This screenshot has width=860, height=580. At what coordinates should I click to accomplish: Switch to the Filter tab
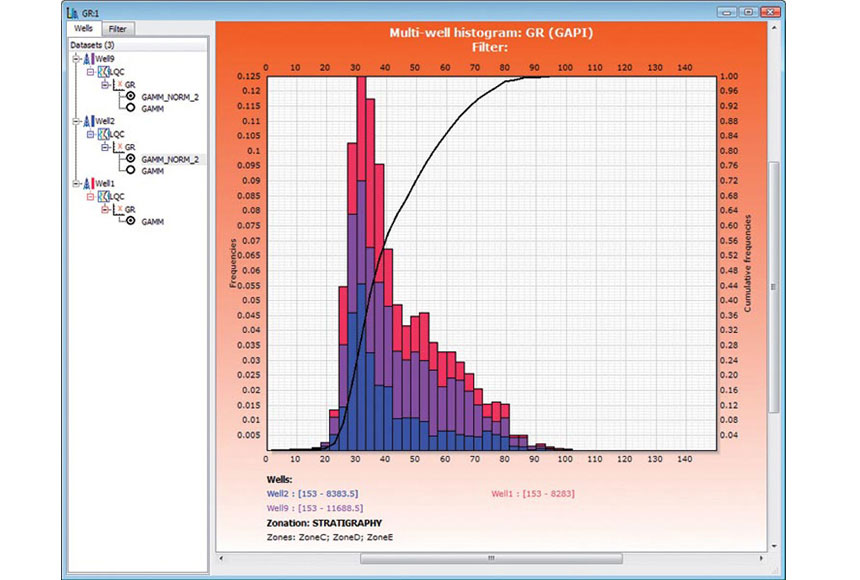[118, 28]
